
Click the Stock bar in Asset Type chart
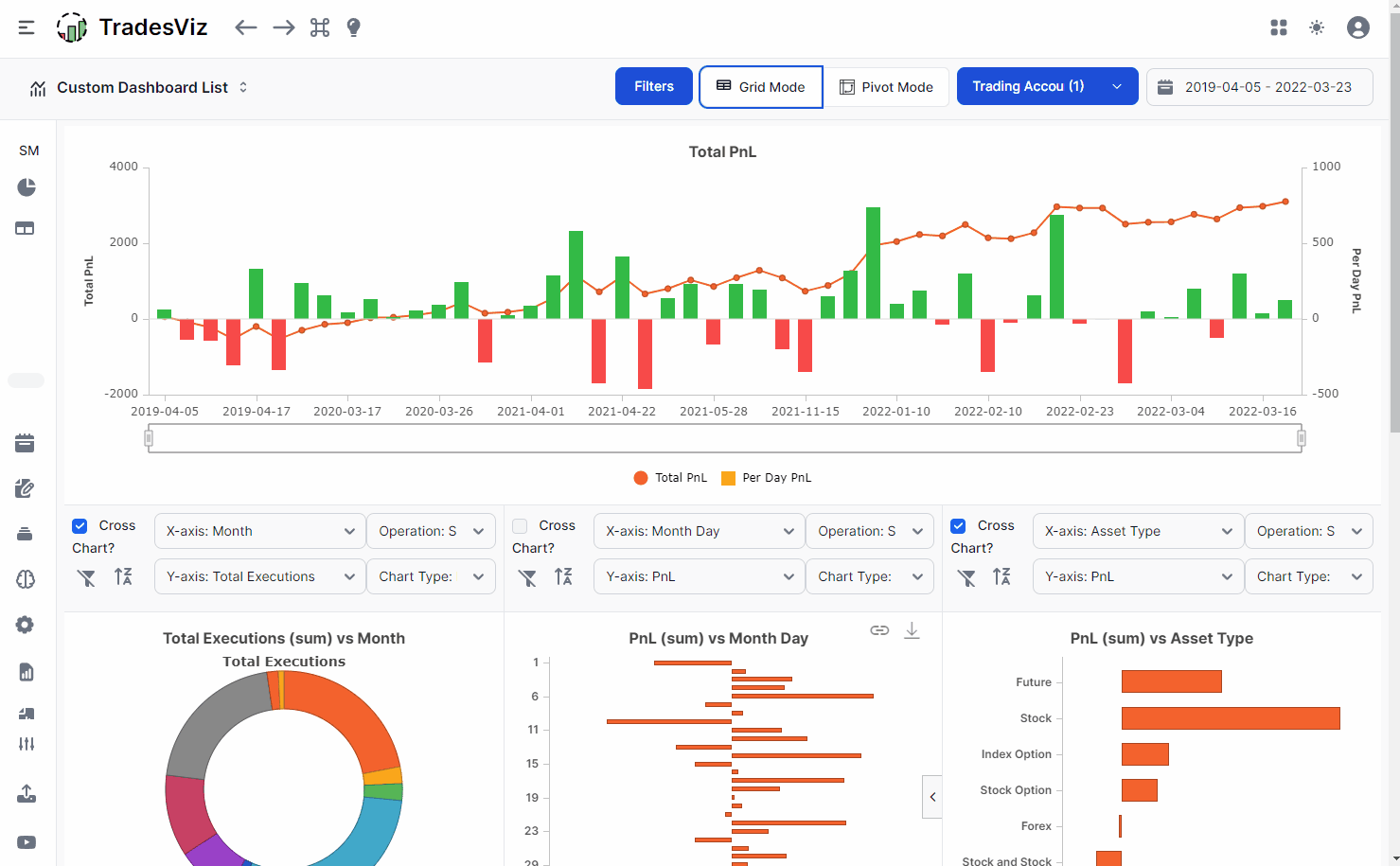1231,718
